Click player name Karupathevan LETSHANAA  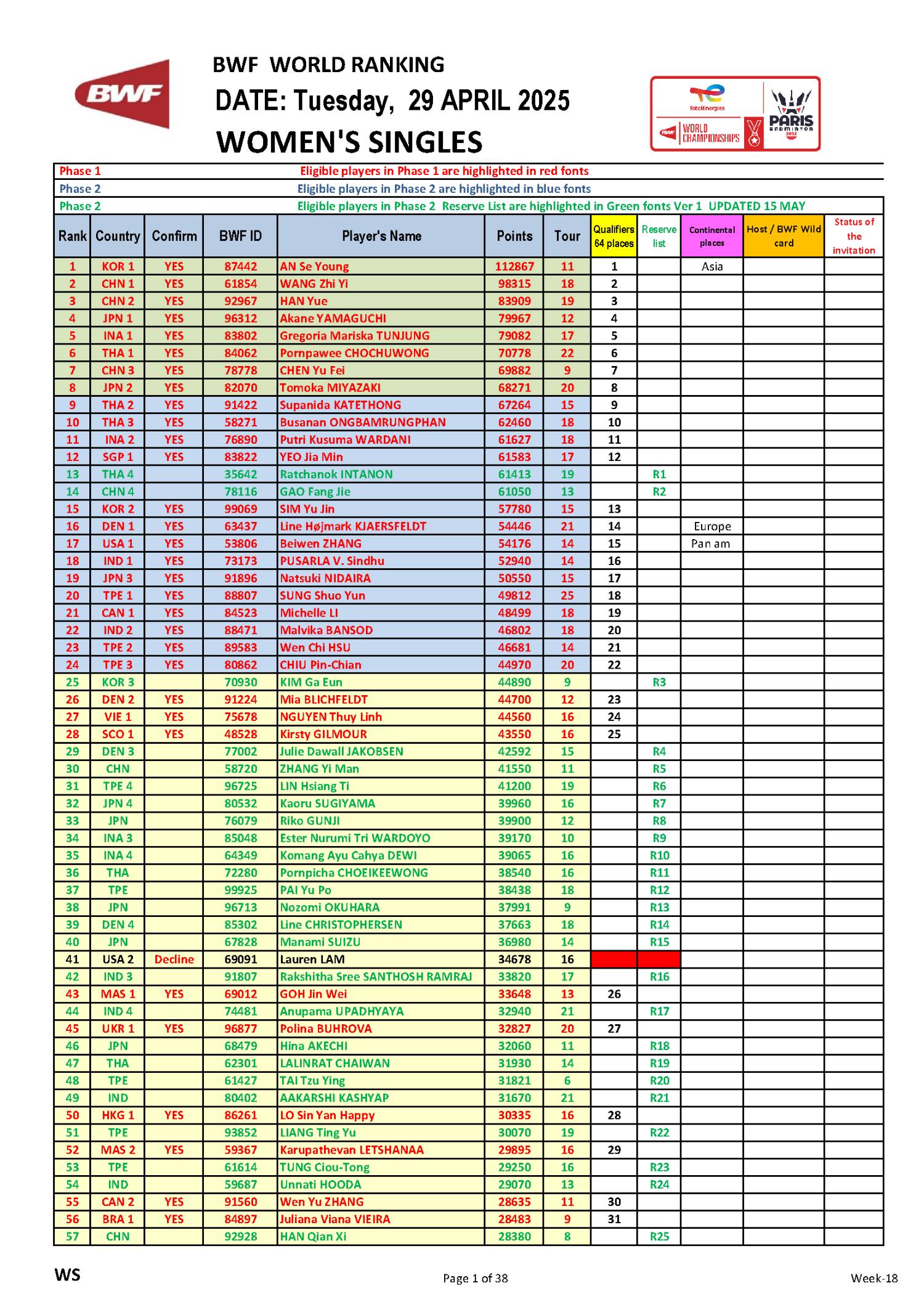[352, 1150]
